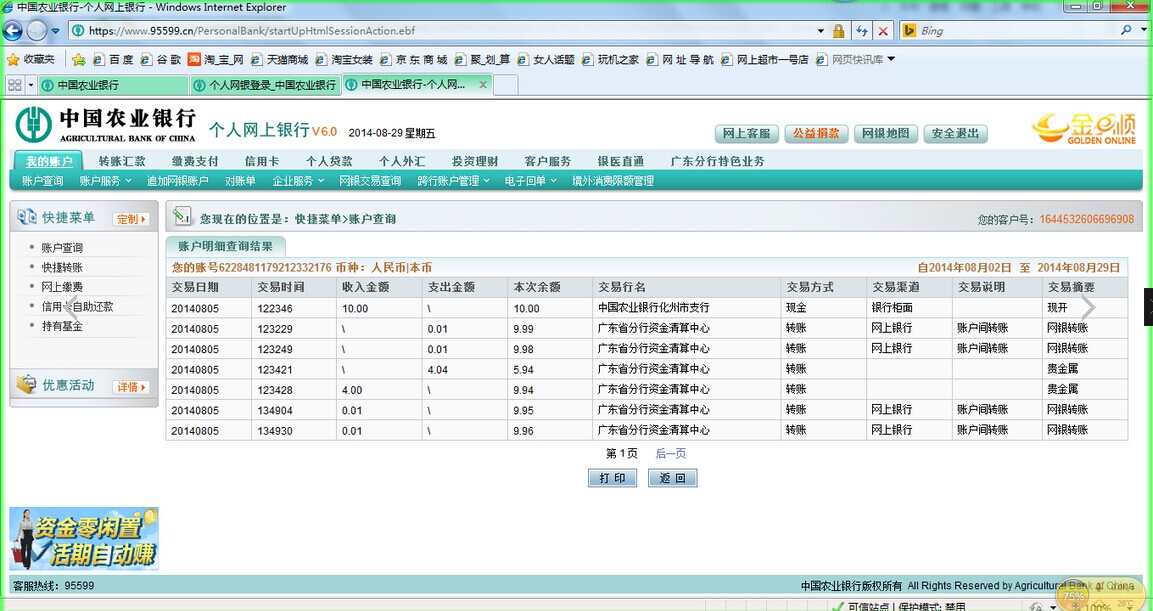
Task: Select the 信用卡 navigation tab
Action: pos(262,162)
